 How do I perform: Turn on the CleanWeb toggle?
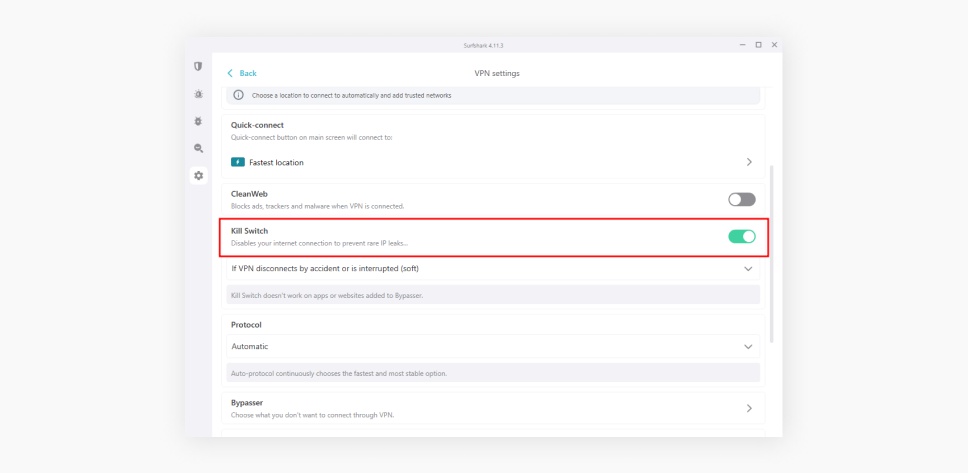coord(742,199)
